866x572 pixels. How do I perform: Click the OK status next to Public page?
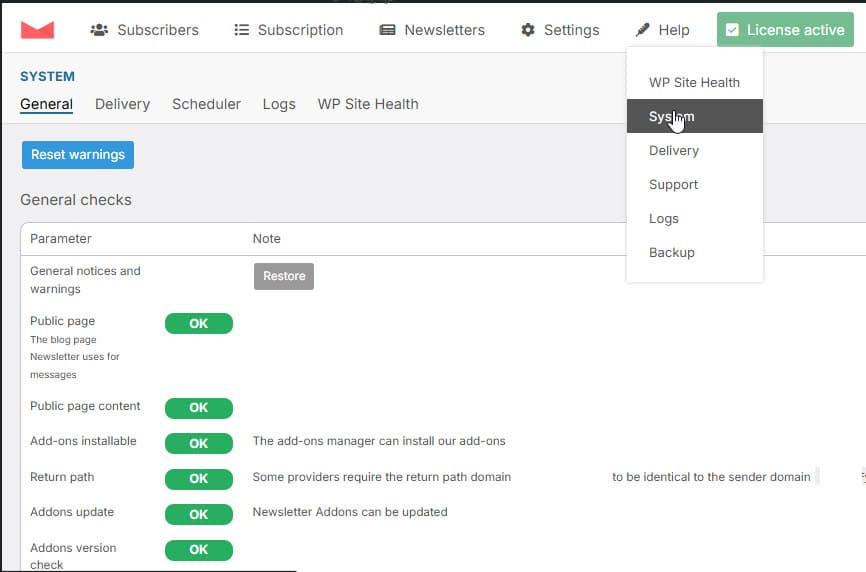pyautogui.click(x=199, y=324)
